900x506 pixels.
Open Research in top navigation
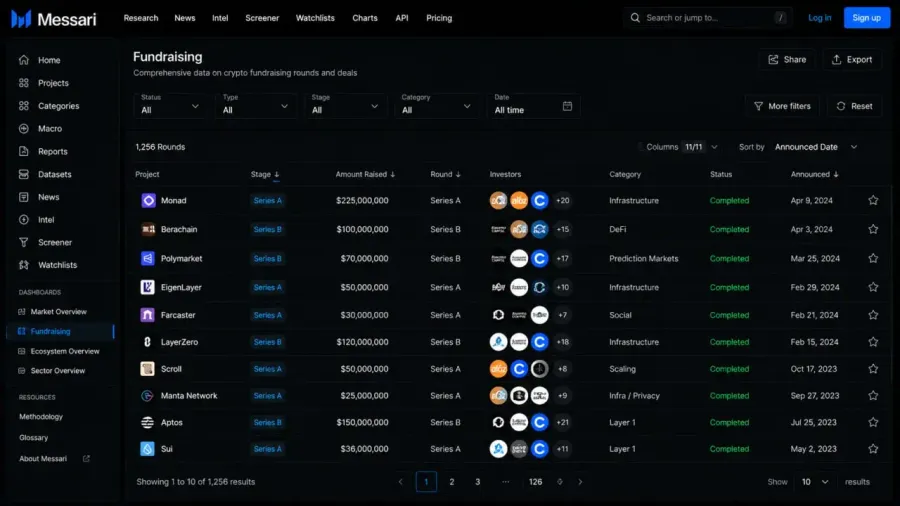coord(141,18)
